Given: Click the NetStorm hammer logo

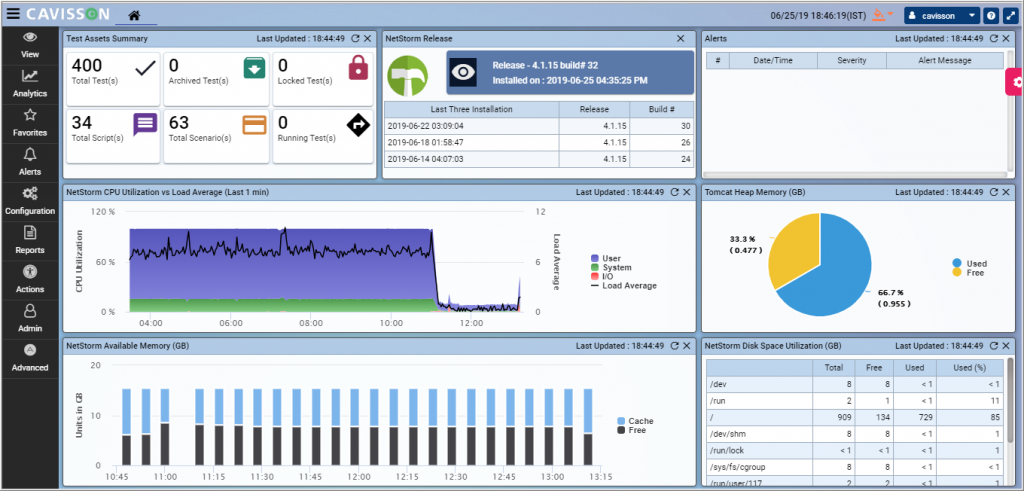Looking at the screenshot, I should click(x=408, y=76).
